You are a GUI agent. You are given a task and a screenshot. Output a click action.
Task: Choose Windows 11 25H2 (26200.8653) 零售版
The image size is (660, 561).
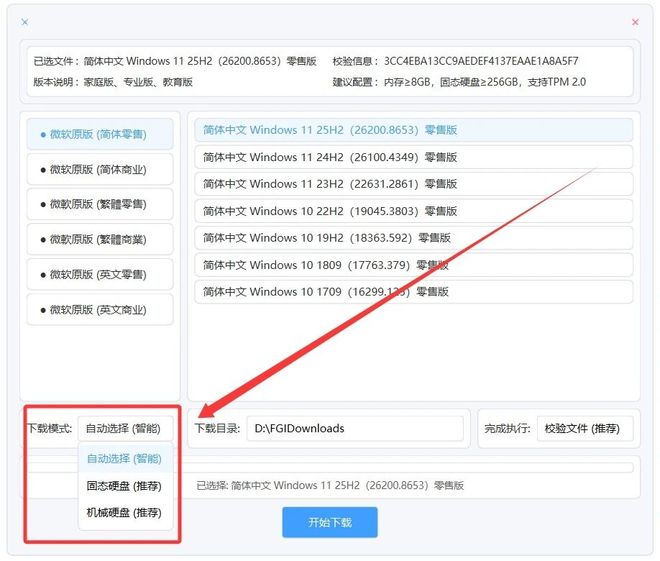pos(413,130)
